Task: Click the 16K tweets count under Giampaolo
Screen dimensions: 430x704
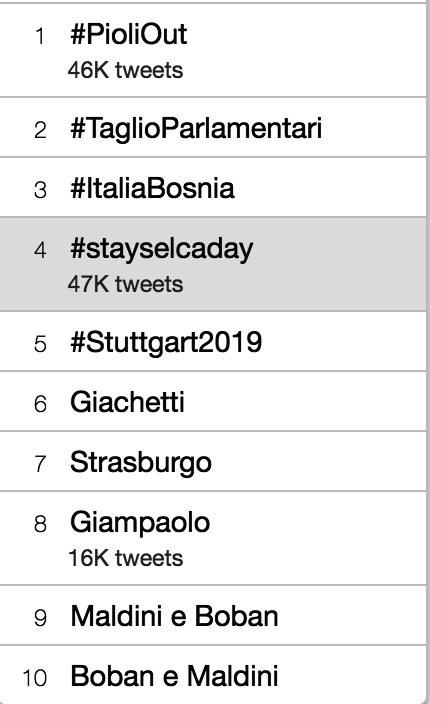Action: point(126,558)
